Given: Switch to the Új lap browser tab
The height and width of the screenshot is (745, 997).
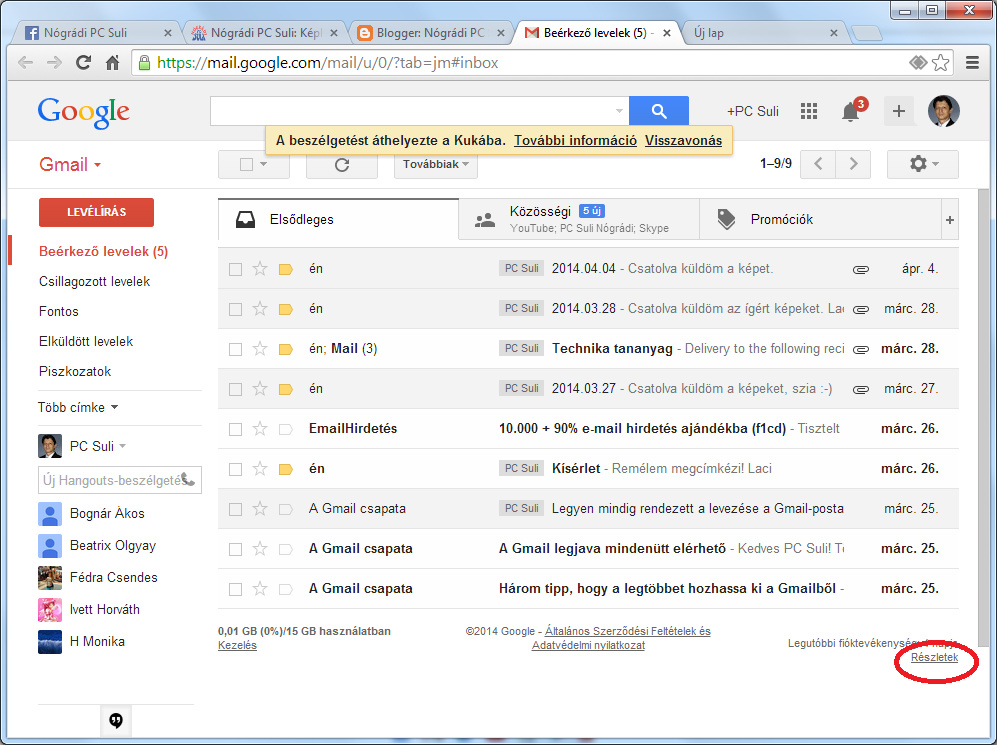Looking at the screenshot, I should (764, 32).
